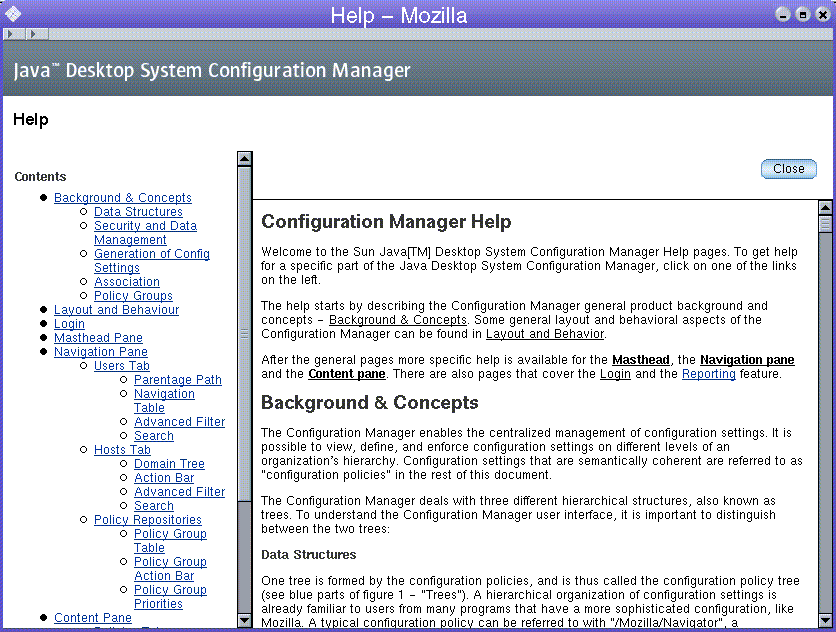Click the window menu icon in title bar
The width and height of the screenshot is (836, 632).
pyautogui.click(x=13, y=13)
